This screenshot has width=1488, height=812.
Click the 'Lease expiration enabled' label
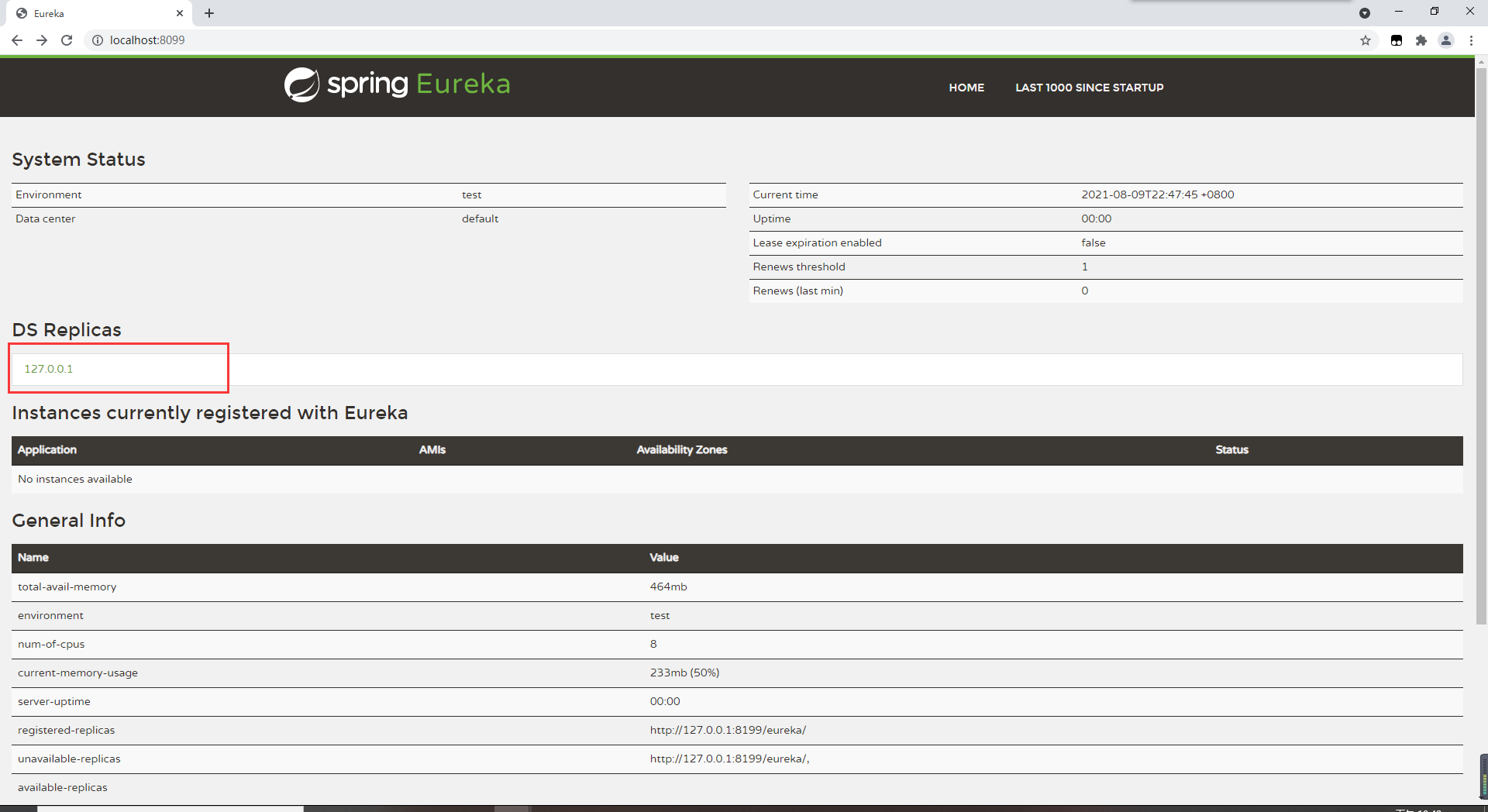(817, 243)
